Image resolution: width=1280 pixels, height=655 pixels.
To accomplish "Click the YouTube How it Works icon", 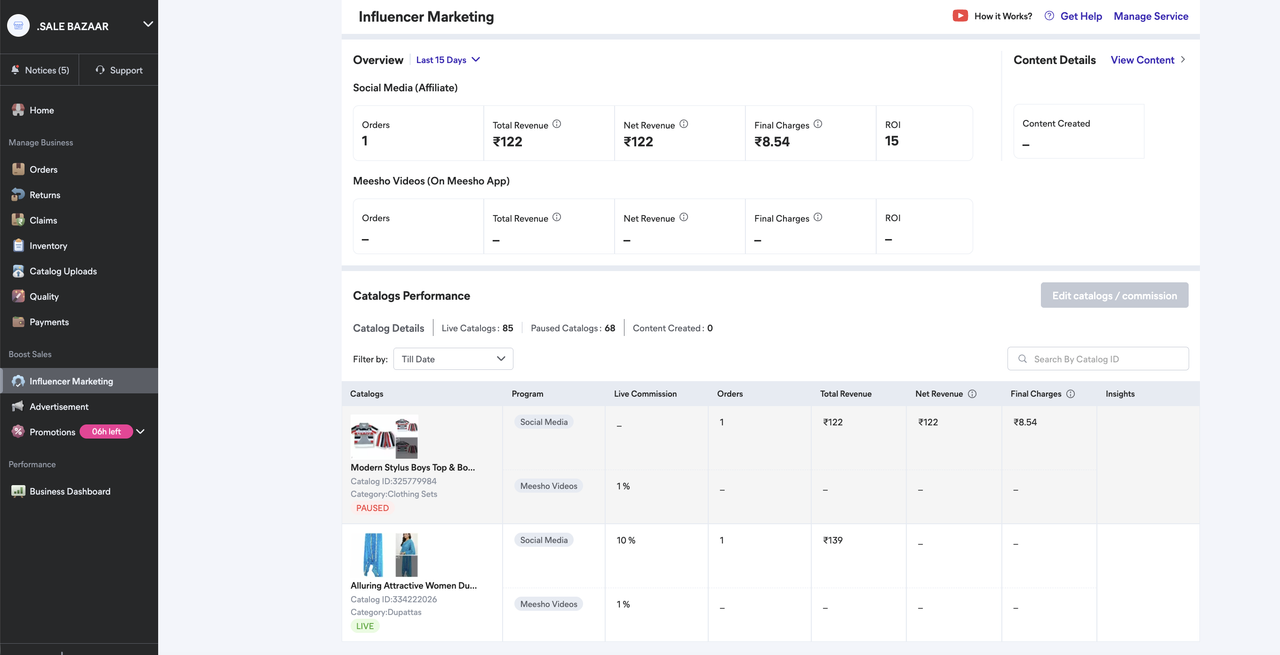I will coord(960,16).
